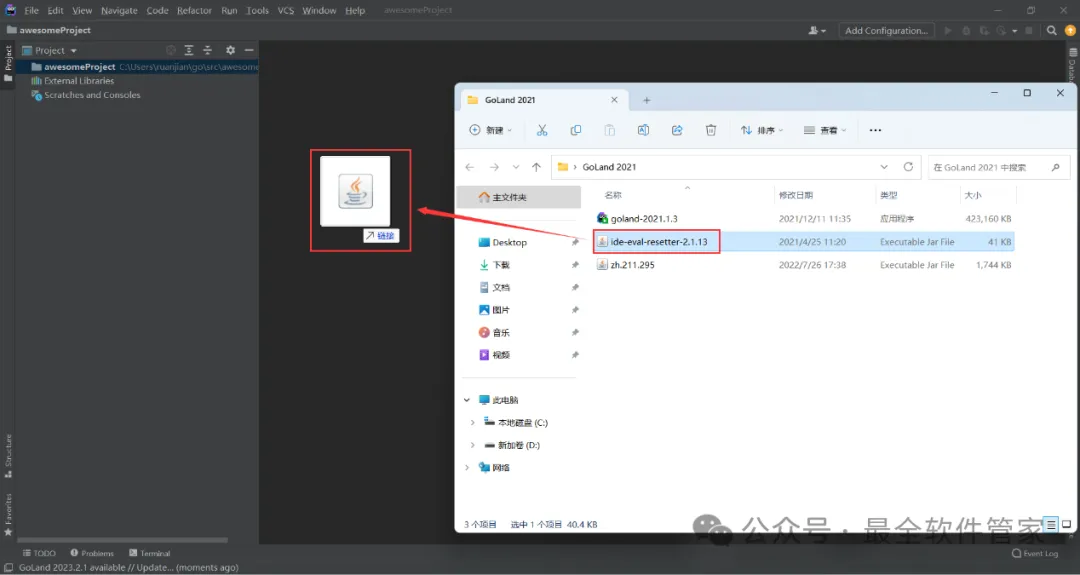Click the Paste icon in Explorer toolbar
Screen dimensions: 1080x575
click(610, 130)
